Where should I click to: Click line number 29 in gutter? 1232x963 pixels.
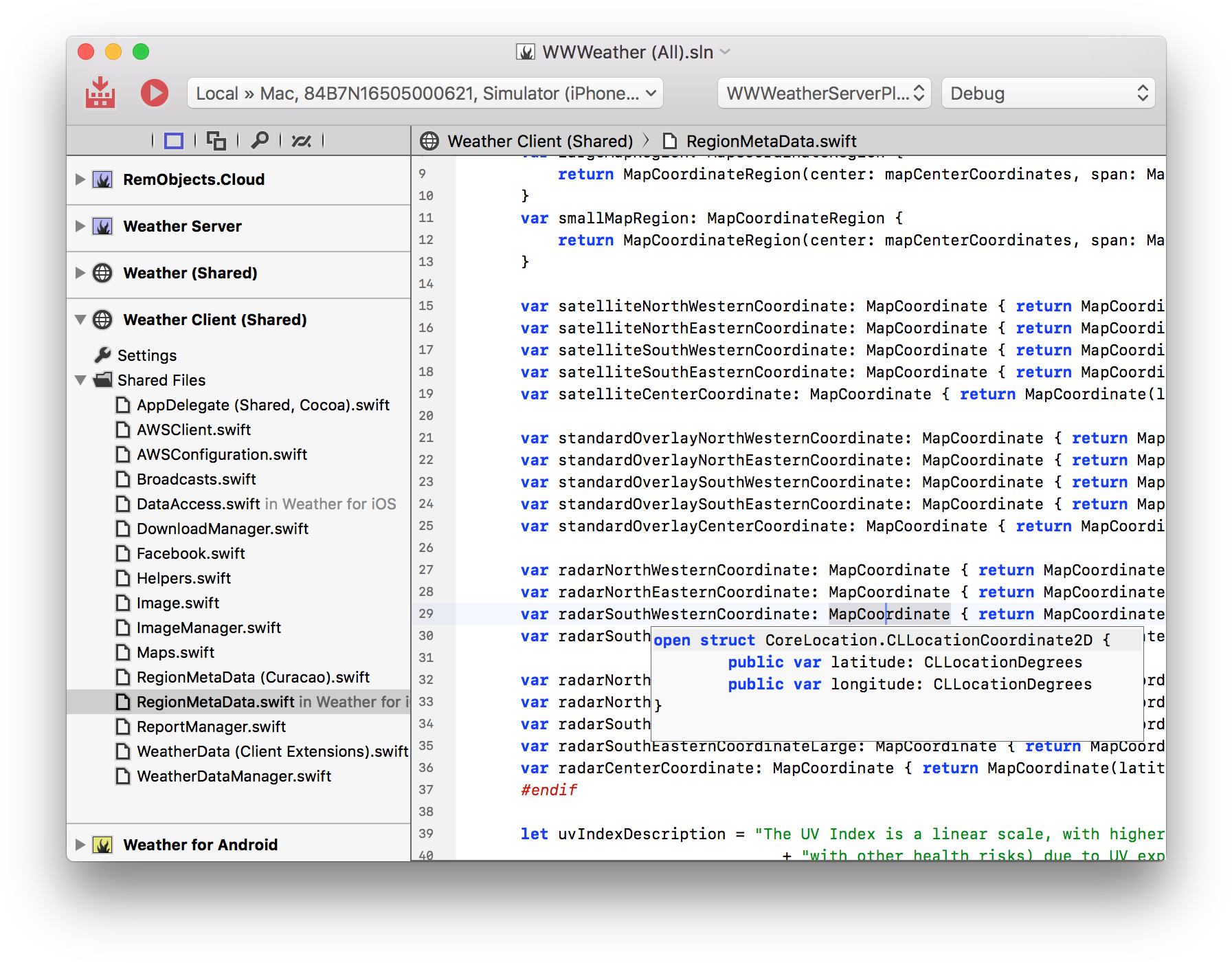coord(426,614)
